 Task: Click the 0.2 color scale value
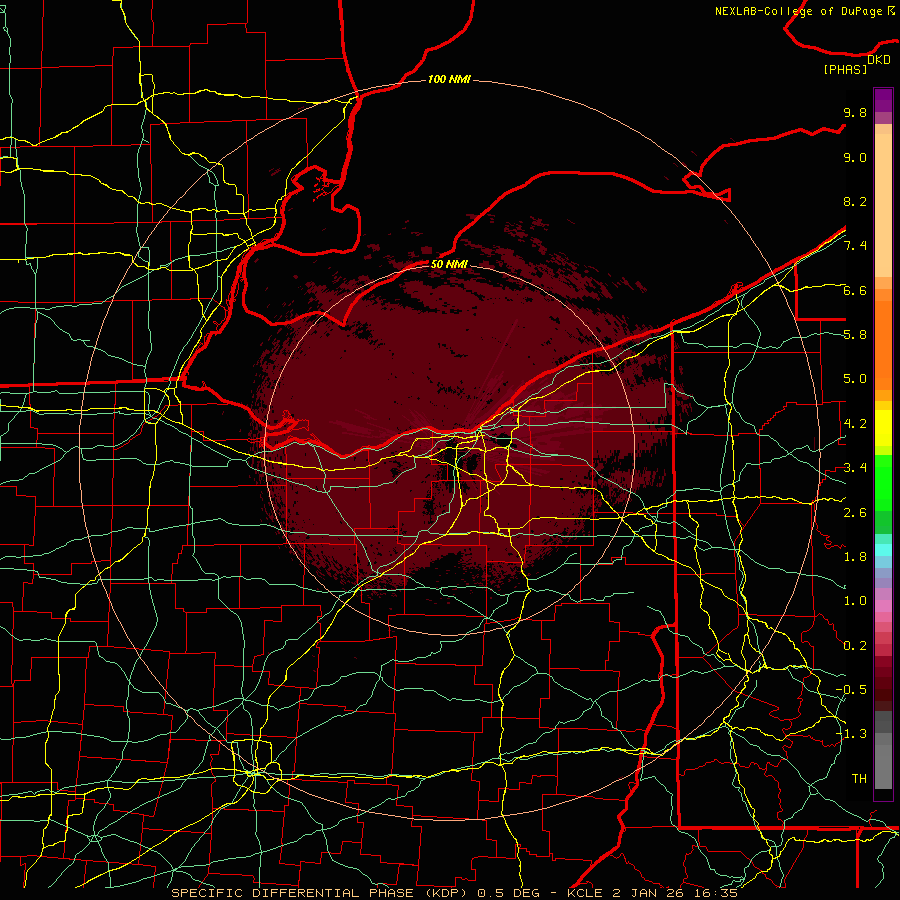855,646
